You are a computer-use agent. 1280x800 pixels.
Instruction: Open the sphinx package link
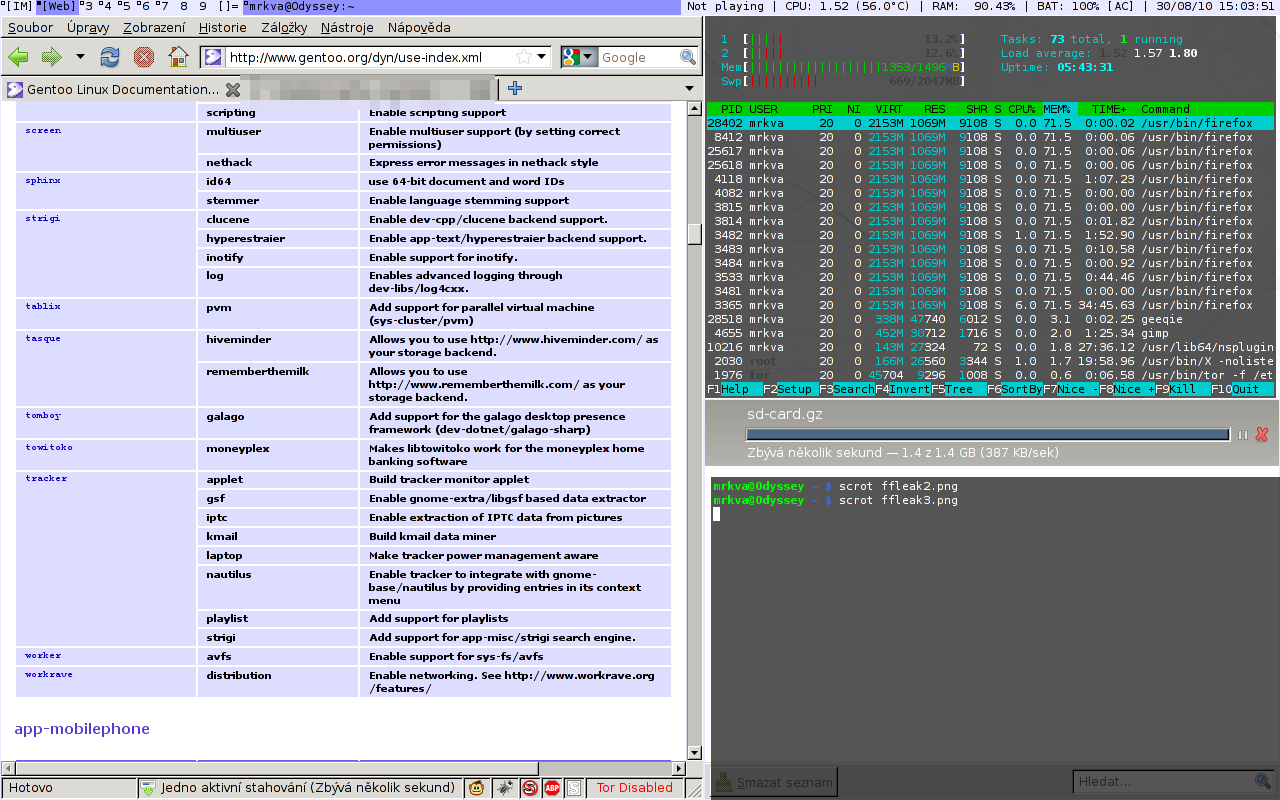(x=43, y=180)
